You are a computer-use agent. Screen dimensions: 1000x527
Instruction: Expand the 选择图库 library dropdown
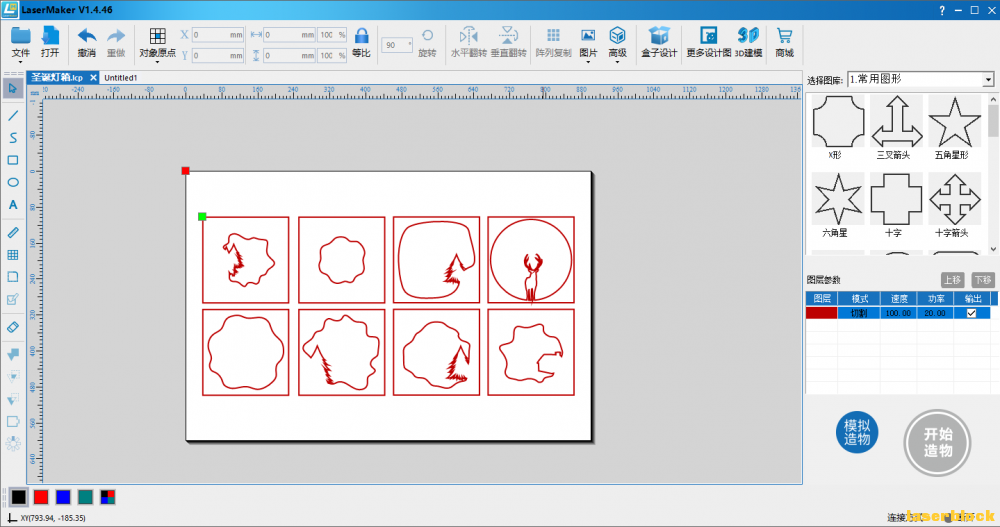click(987, 80)
